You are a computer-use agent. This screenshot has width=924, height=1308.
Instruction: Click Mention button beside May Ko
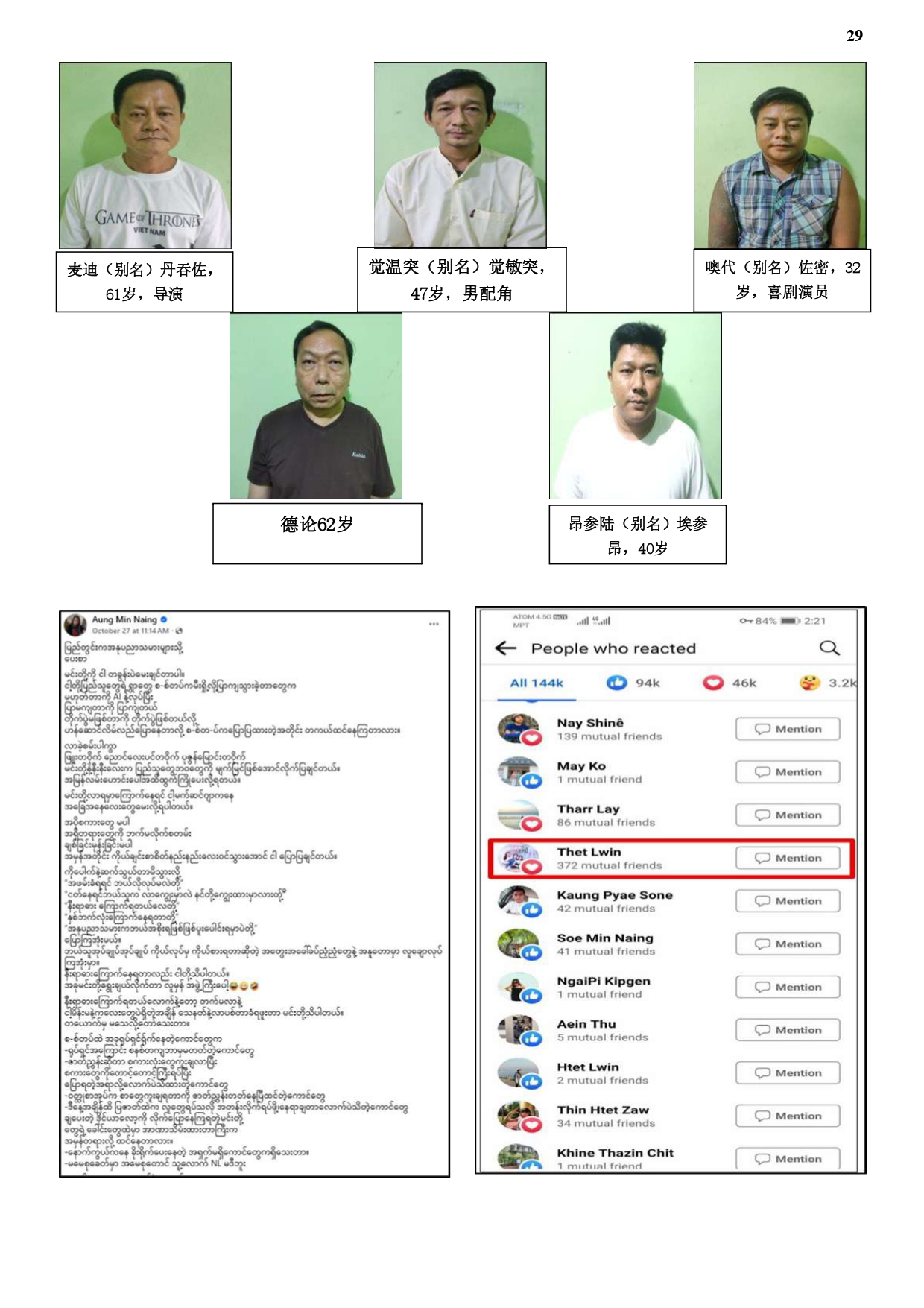[788, 772]
